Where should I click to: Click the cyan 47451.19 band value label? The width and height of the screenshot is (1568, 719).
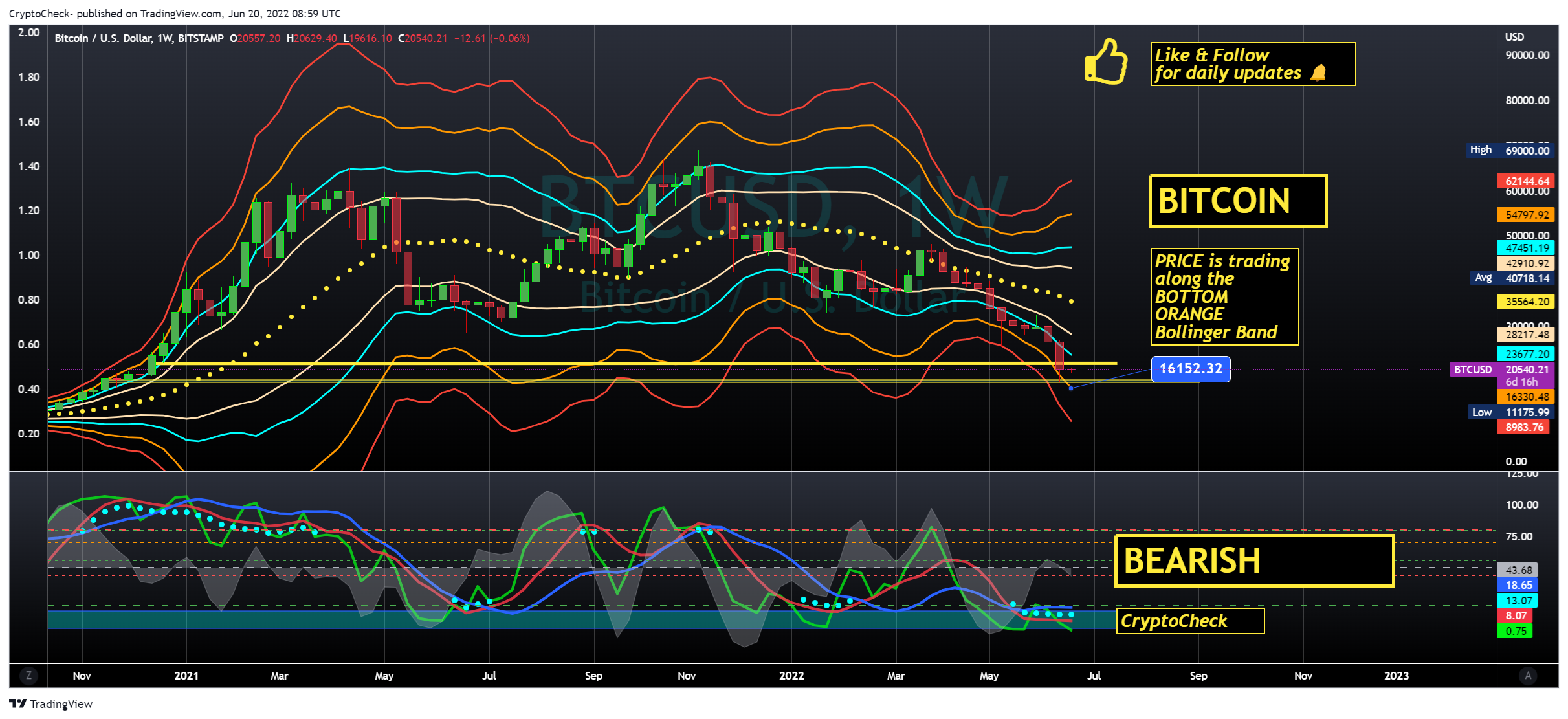pyautogui.click(x=1526, y=248)
